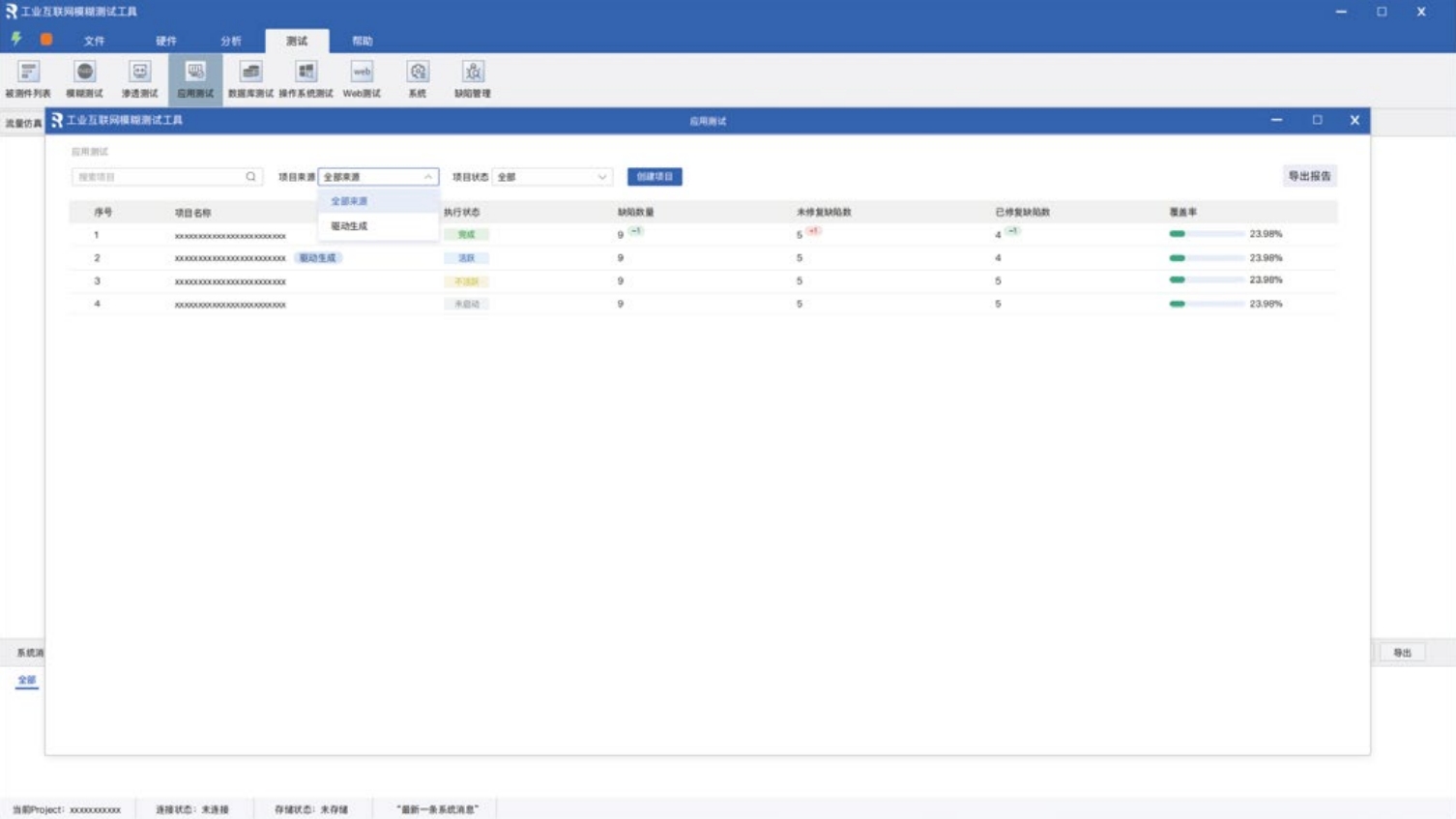1456x819 pixels.
Task: Open the 被测件列表 toolbar icon
Action: [28, 78]
